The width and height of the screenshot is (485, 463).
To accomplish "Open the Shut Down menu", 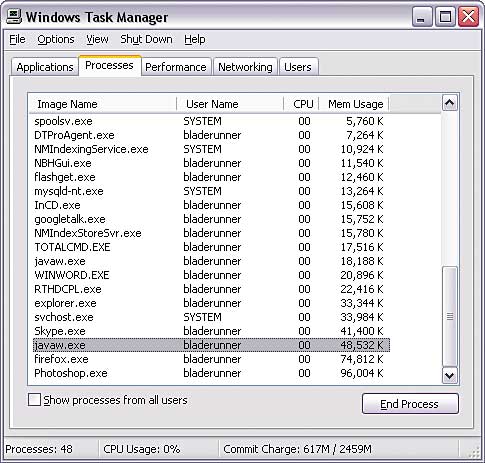I will pyautogui.click(x=146, y=39).
